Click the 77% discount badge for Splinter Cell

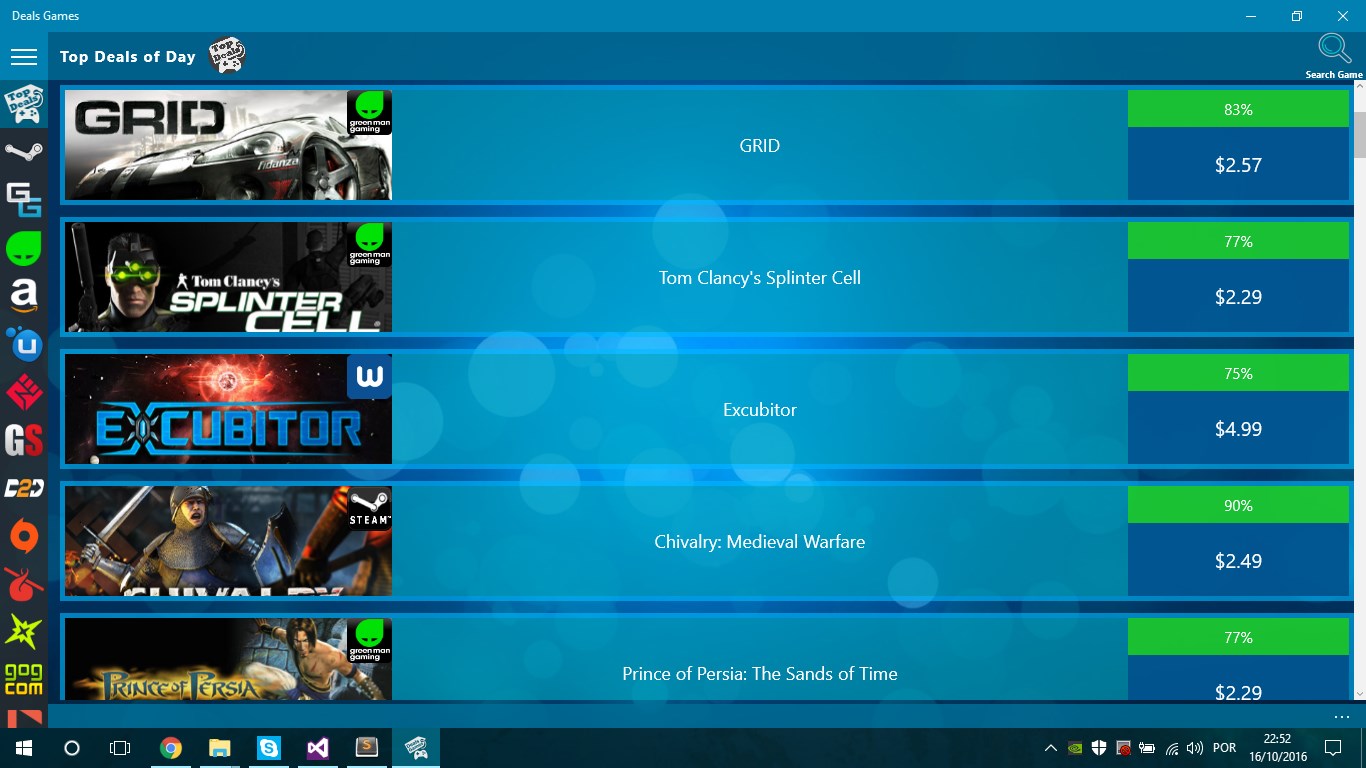pos(1238,241)
